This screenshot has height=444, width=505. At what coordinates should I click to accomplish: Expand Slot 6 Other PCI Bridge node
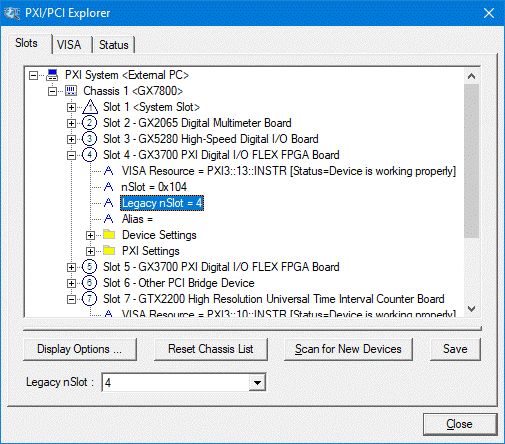[x=71, y=283]
